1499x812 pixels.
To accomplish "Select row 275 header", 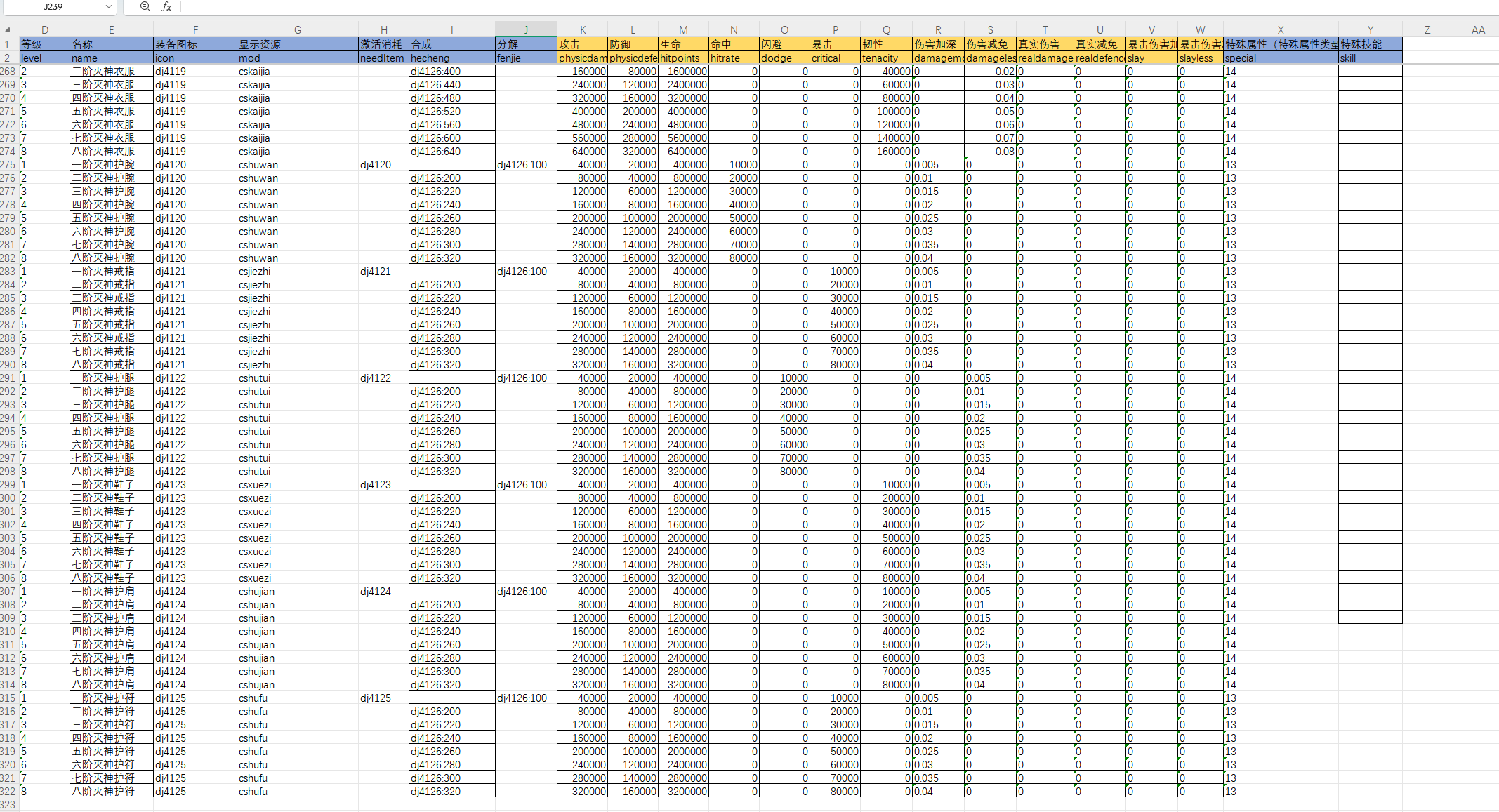I will click(8, 165).
